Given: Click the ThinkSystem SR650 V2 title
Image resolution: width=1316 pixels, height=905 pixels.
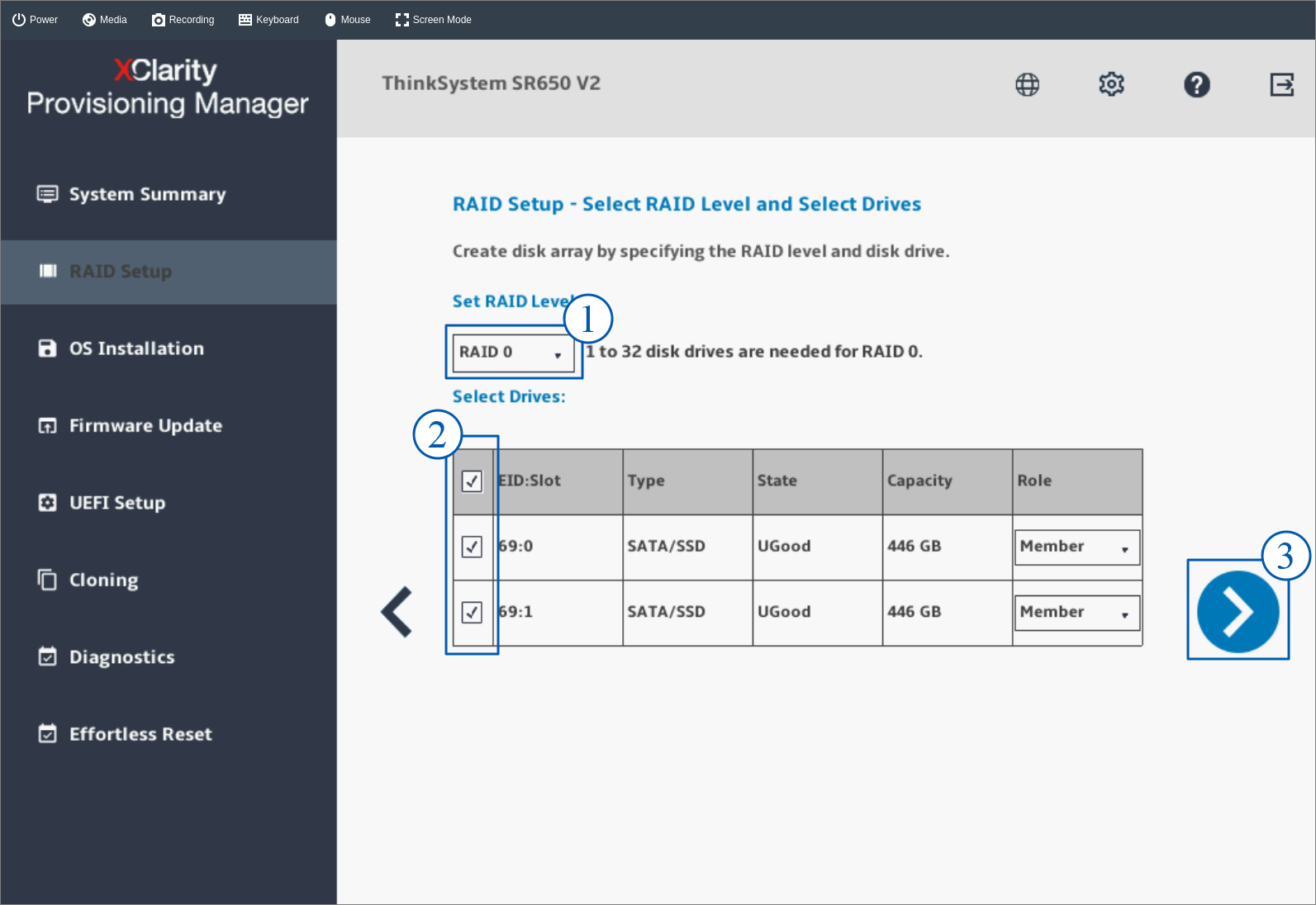Looking at the screenshot, I should 491,83.
